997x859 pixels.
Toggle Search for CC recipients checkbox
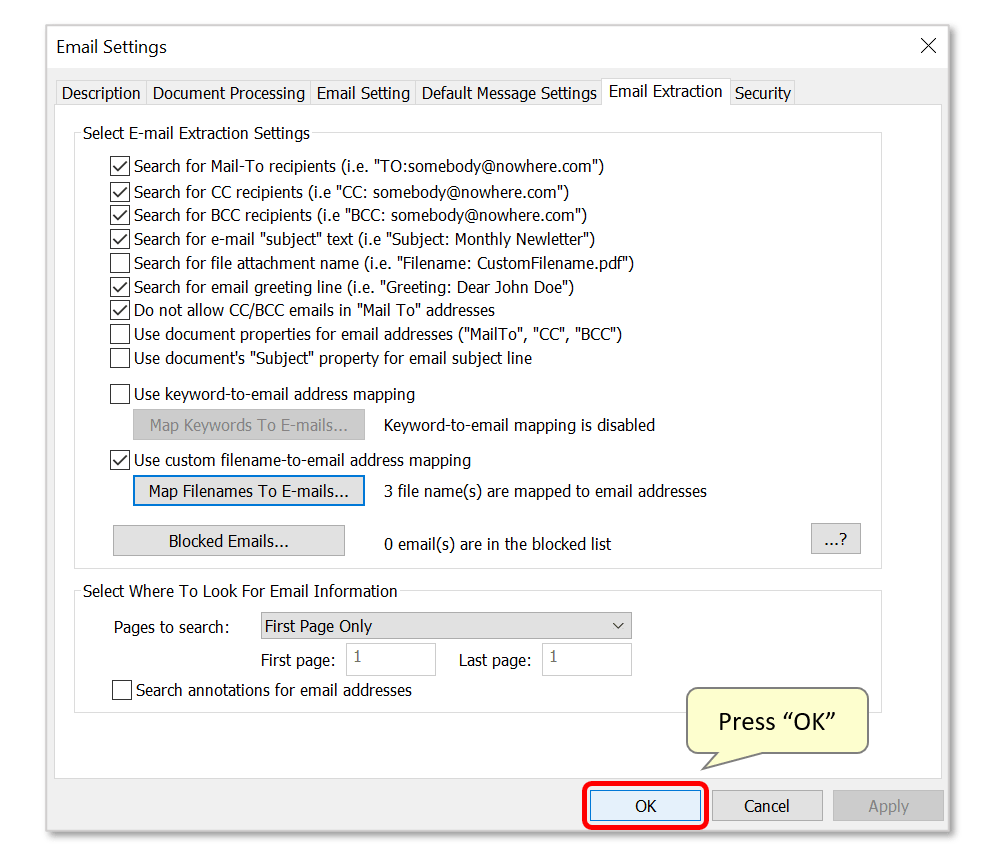pos(120,192)
